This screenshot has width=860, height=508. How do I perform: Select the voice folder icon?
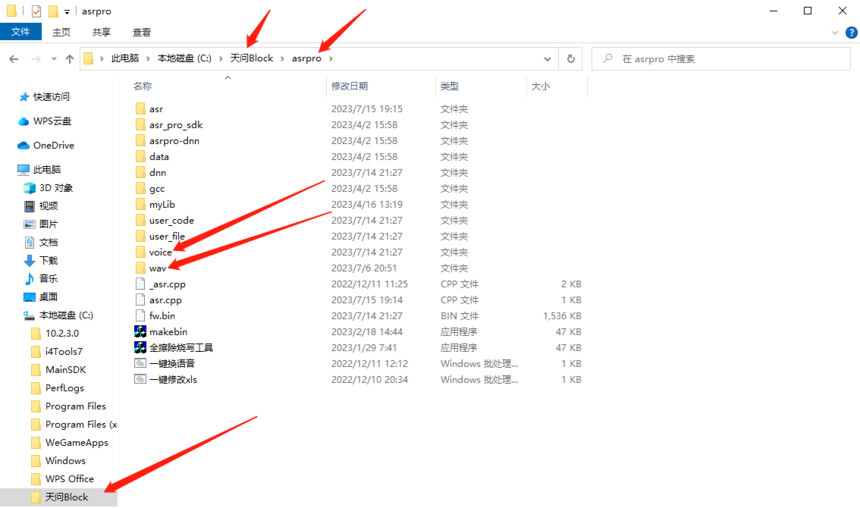click(x=140, y=252)
